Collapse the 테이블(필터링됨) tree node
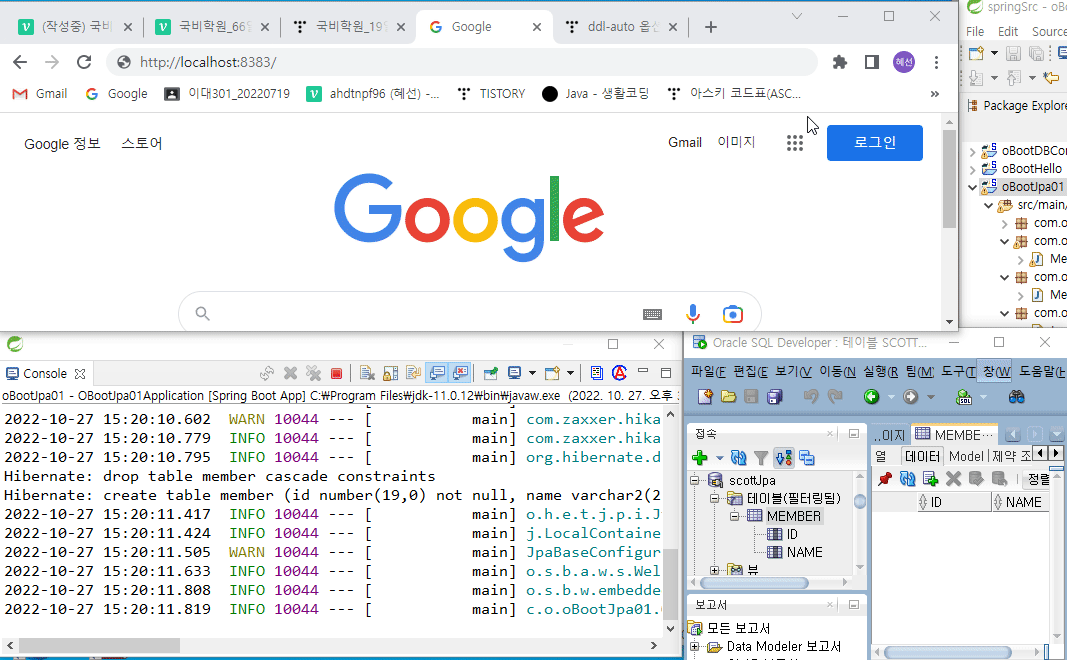This screenshot has width=1067, height=660. coord(715,499)
